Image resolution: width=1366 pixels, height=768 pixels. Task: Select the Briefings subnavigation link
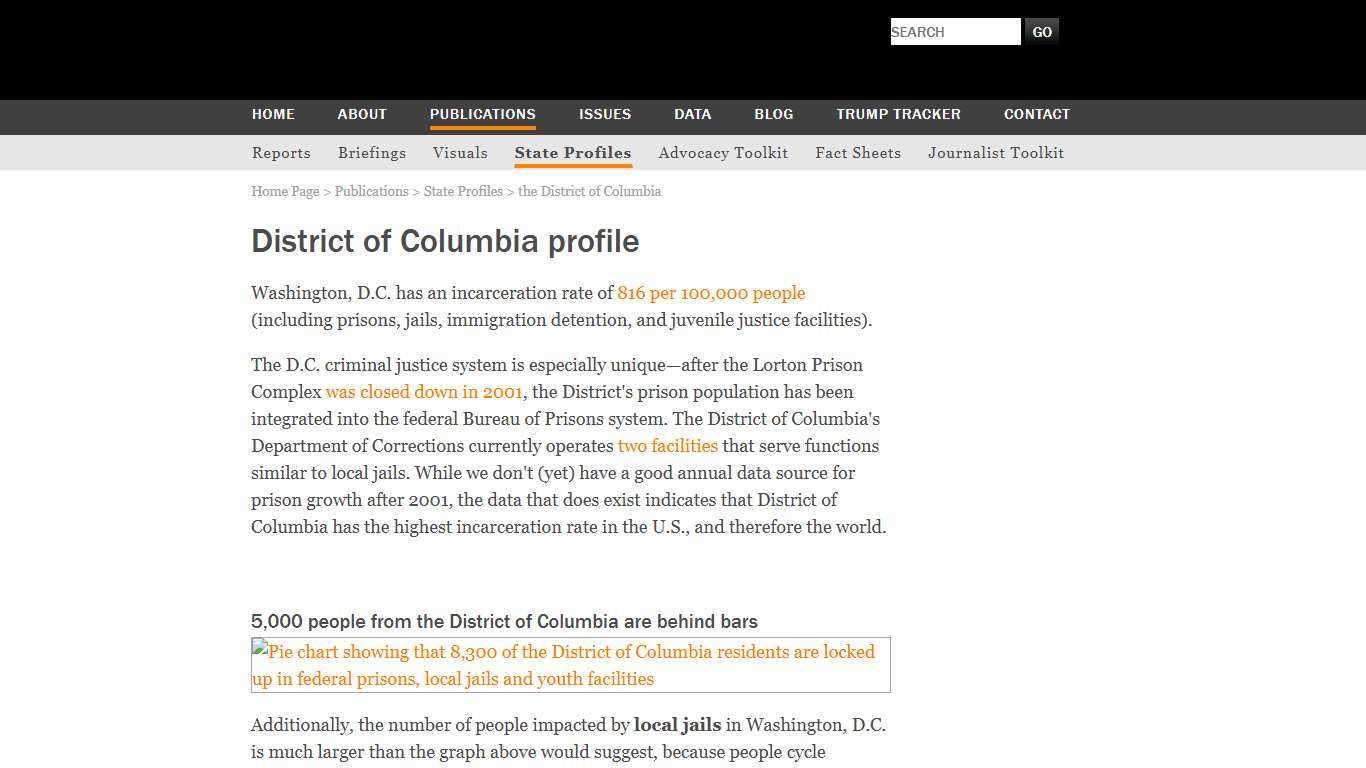click(x=372, y=152)
